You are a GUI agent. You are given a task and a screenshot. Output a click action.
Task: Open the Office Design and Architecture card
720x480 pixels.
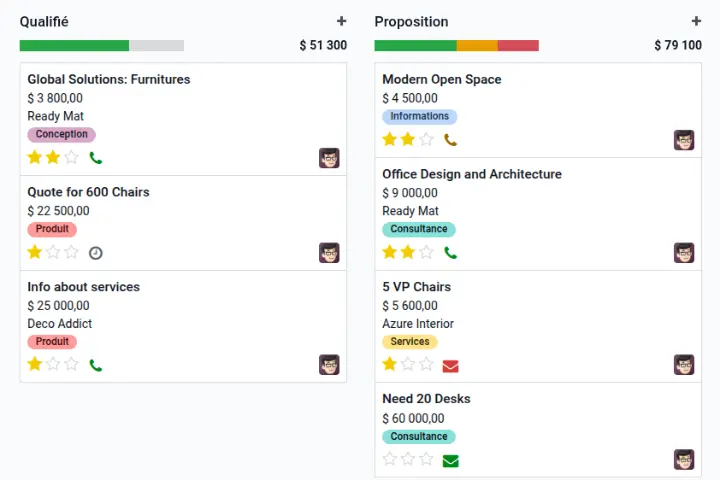click(471, 174)
